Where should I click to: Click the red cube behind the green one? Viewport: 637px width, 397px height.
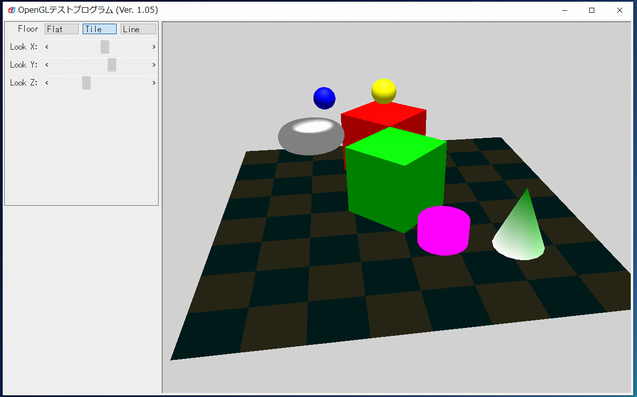pos(384,115)
